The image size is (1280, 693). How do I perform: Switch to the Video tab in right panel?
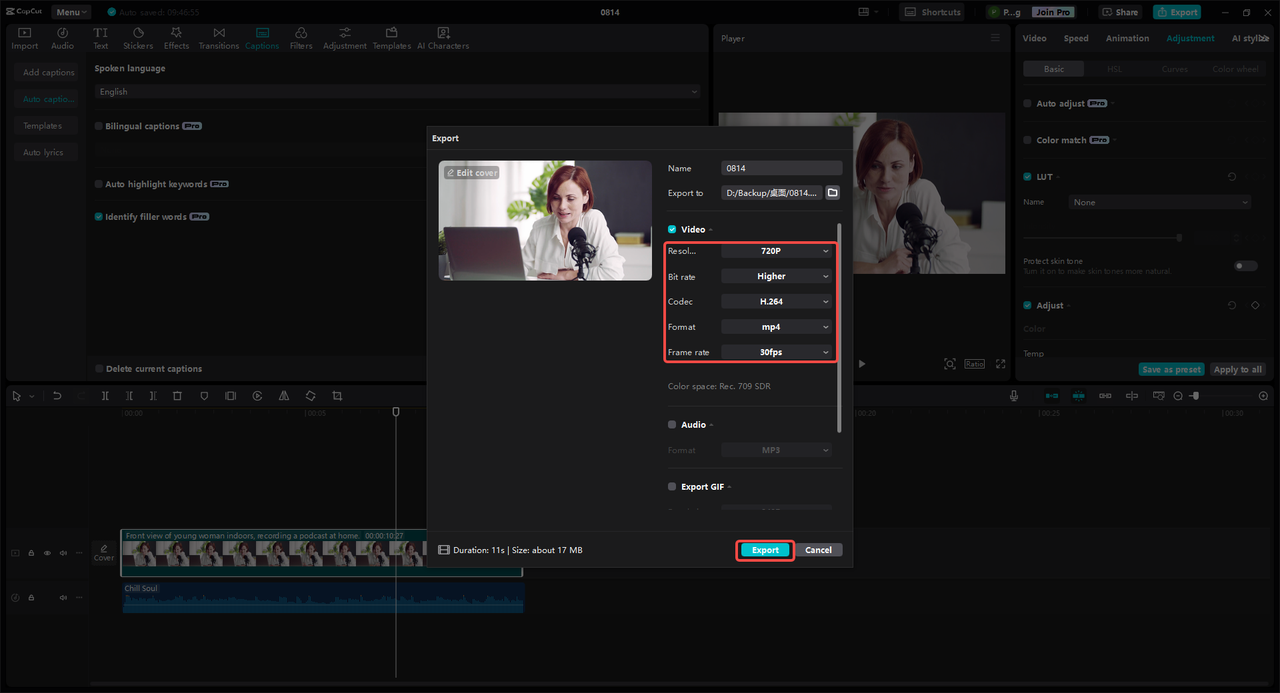1034,38
